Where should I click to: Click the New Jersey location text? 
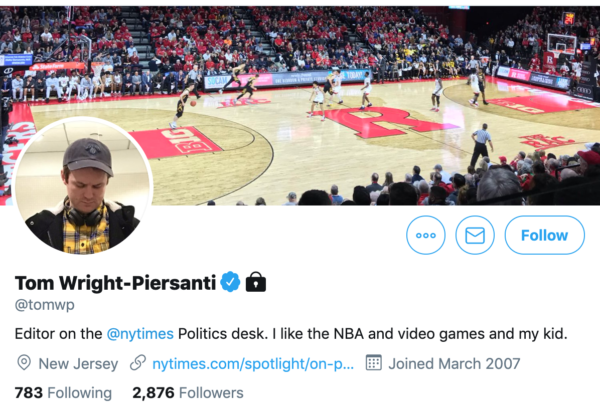(x=78, y=364)
